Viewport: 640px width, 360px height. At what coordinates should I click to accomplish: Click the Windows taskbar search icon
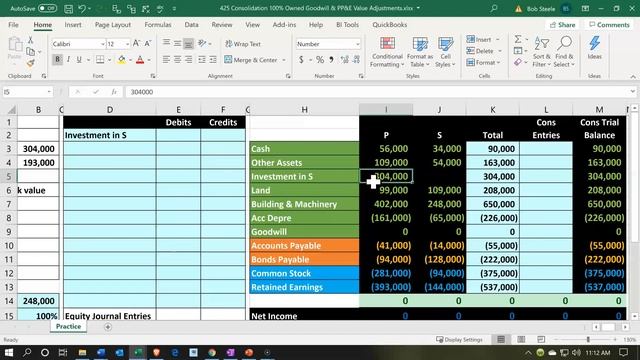[27, 352]
